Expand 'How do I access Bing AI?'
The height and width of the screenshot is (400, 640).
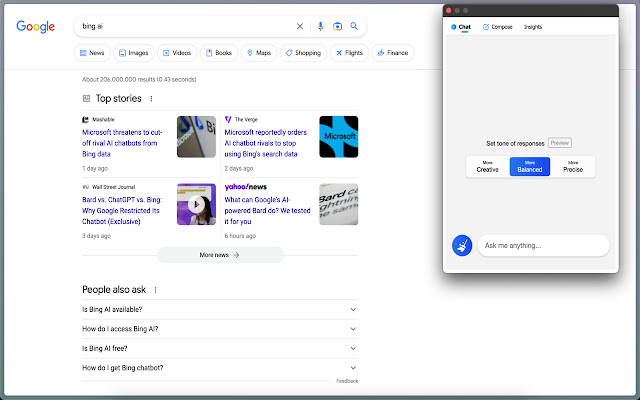[x=220, y=329]
